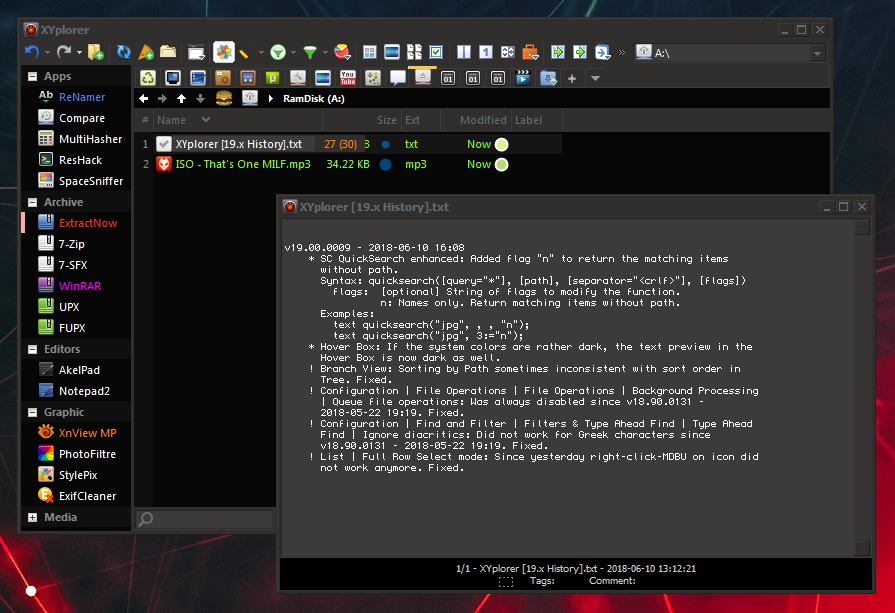Open dropdown beside plain green funnel
The height and width of the screenshot is (613, 895).
pos(325,53)
